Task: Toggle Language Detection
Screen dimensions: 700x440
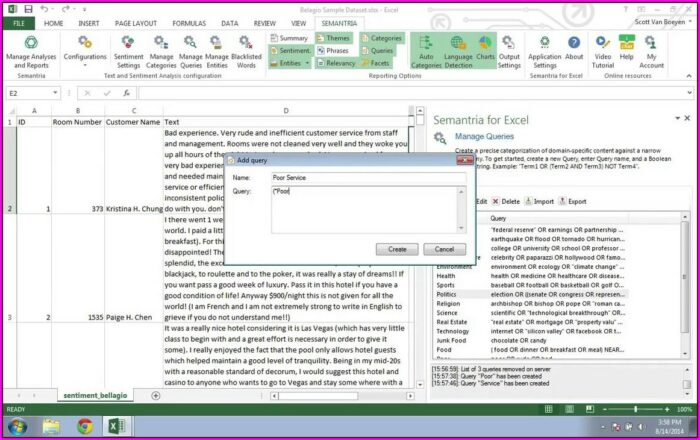Action: (x=458, y=52)
